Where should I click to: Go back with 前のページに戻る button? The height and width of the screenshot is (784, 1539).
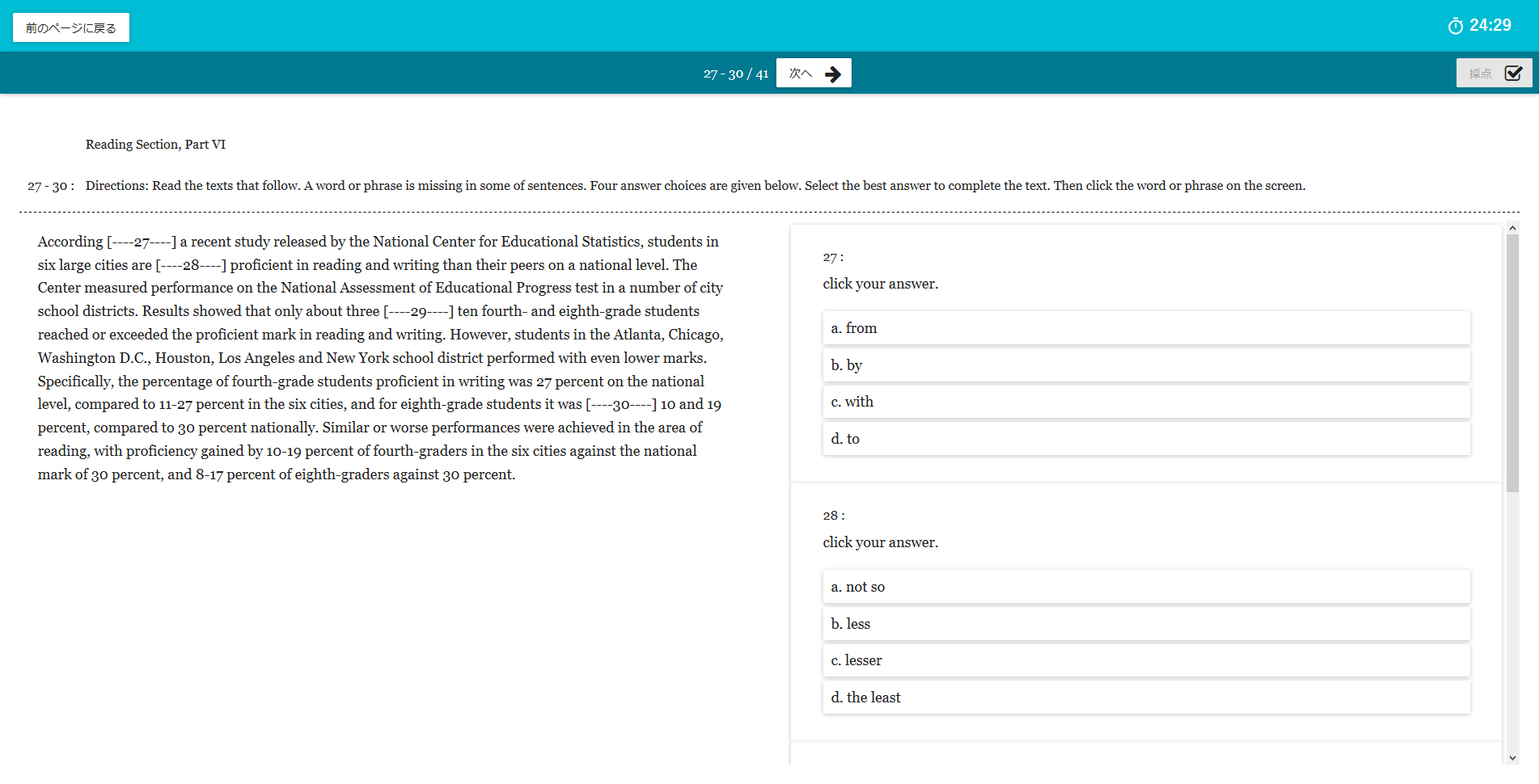click(71, 27)
